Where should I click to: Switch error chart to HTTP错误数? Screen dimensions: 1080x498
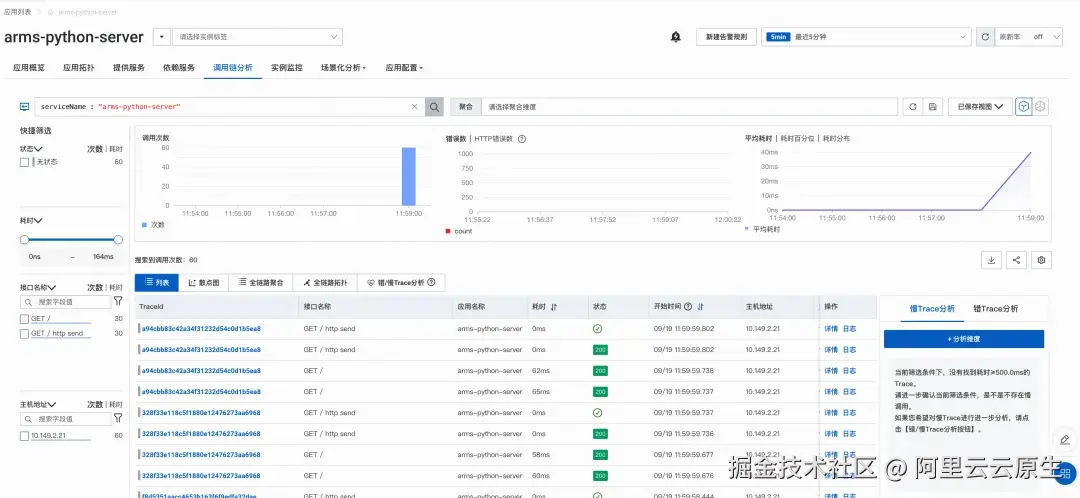pos(494,138)
